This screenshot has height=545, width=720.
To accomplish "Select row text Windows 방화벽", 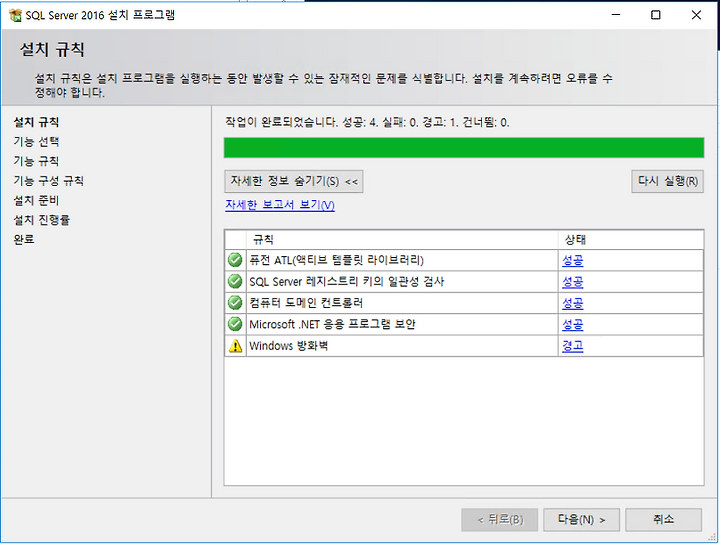I will point(288,346).
